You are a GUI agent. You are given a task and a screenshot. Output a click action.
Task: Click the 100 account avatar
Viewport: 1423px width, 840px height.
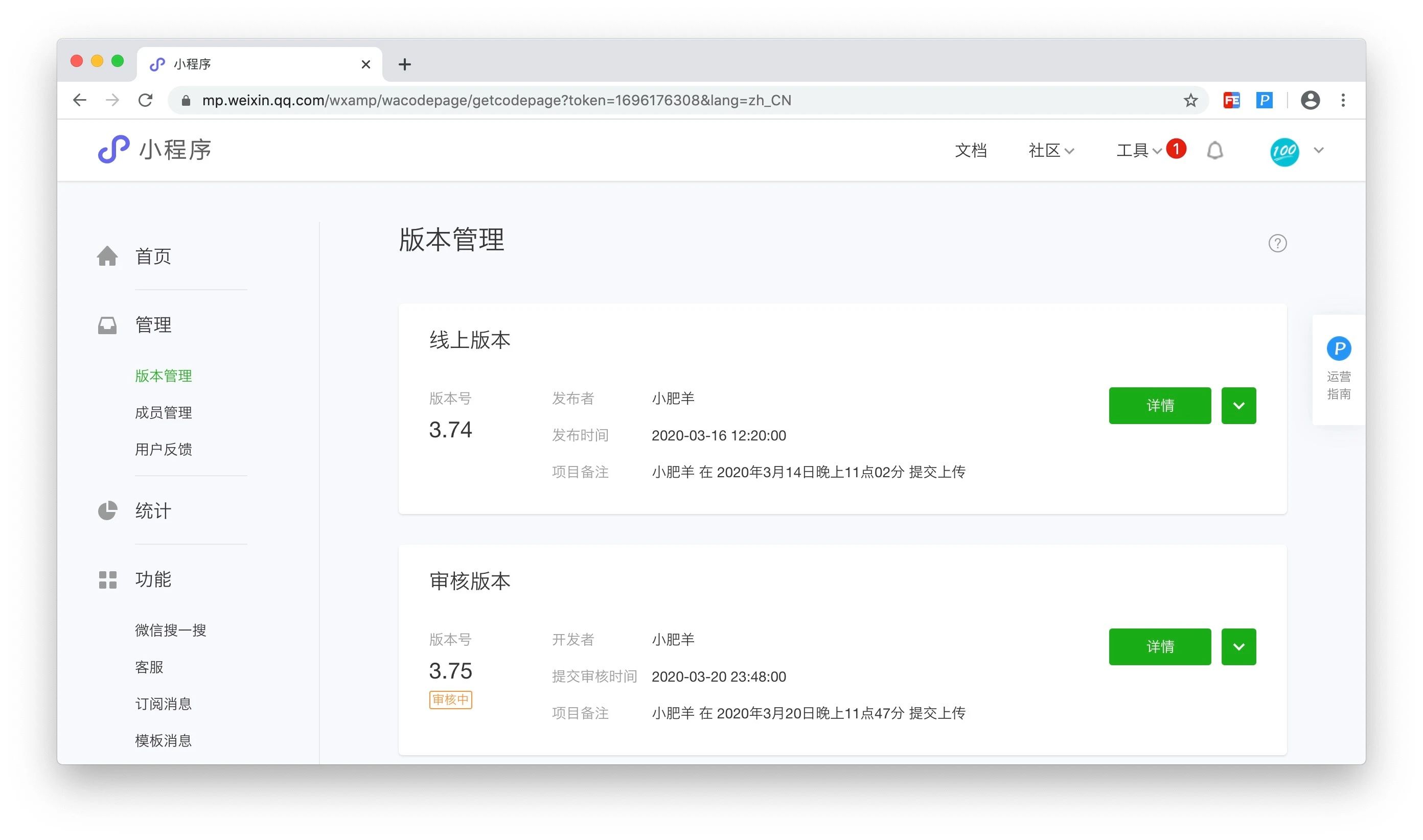[x=1283, y=151]
